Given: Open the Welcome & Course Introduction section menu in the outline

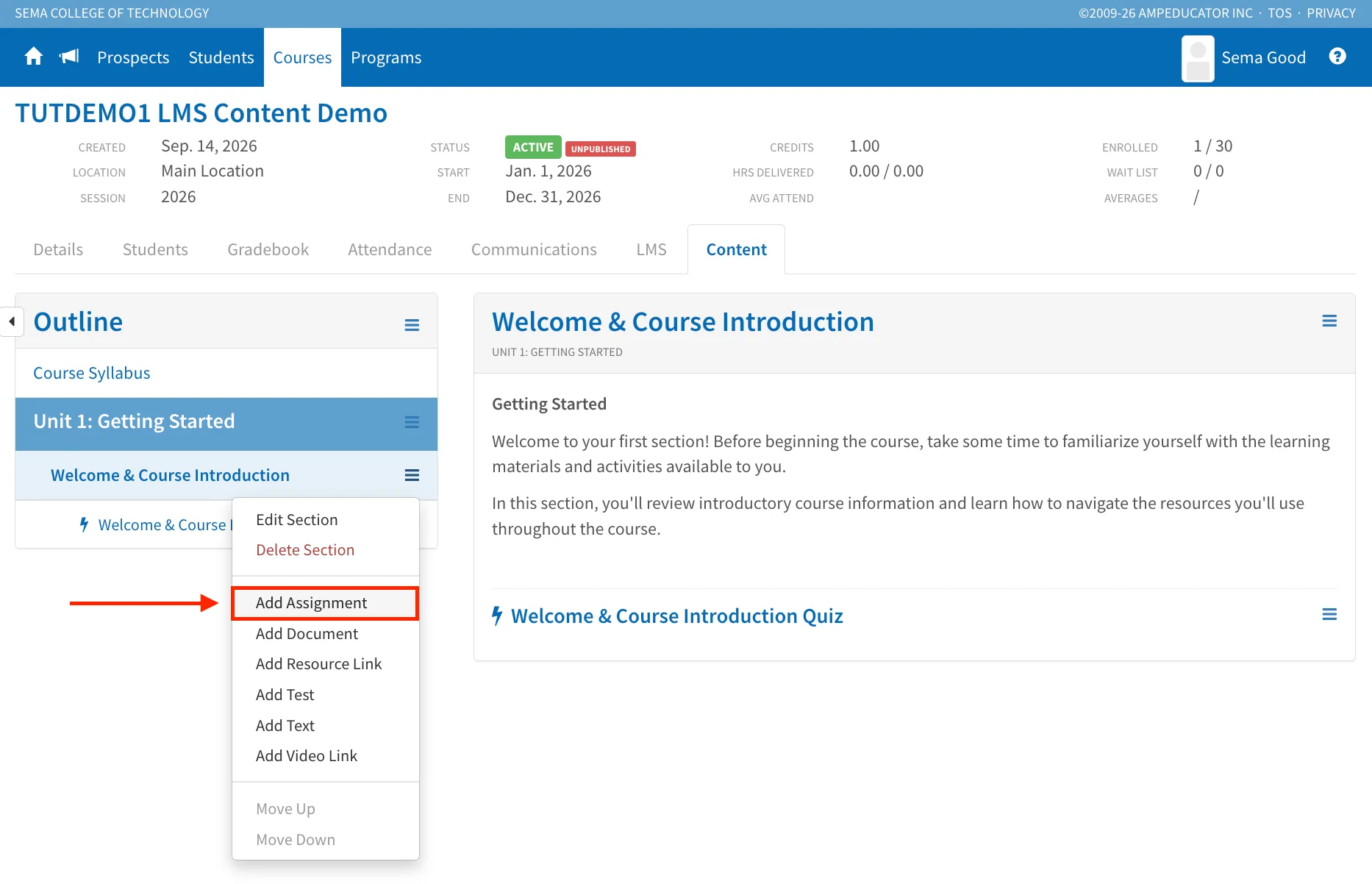Looking at the screenshot, I should [412, 475].
